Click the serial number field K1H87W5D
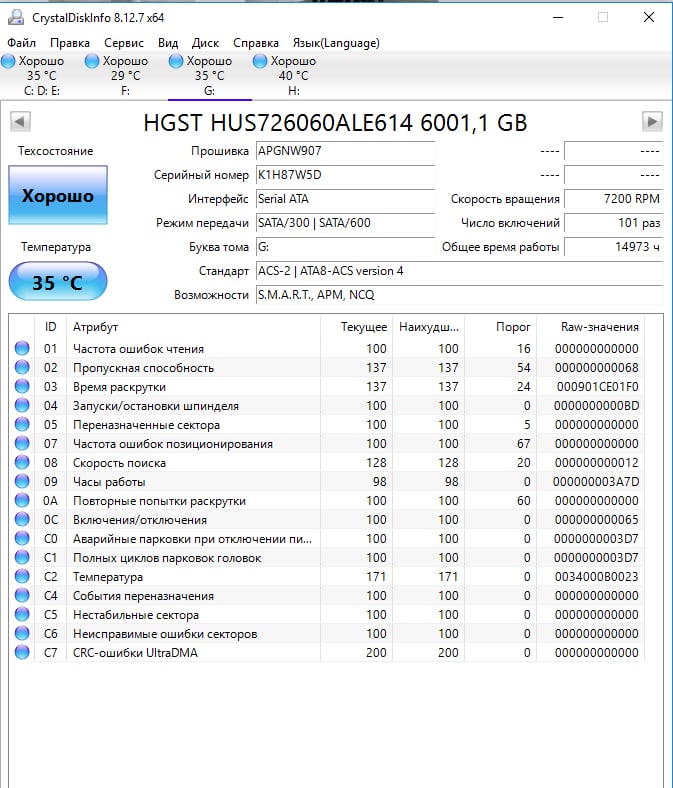 (x=346, y=175)
